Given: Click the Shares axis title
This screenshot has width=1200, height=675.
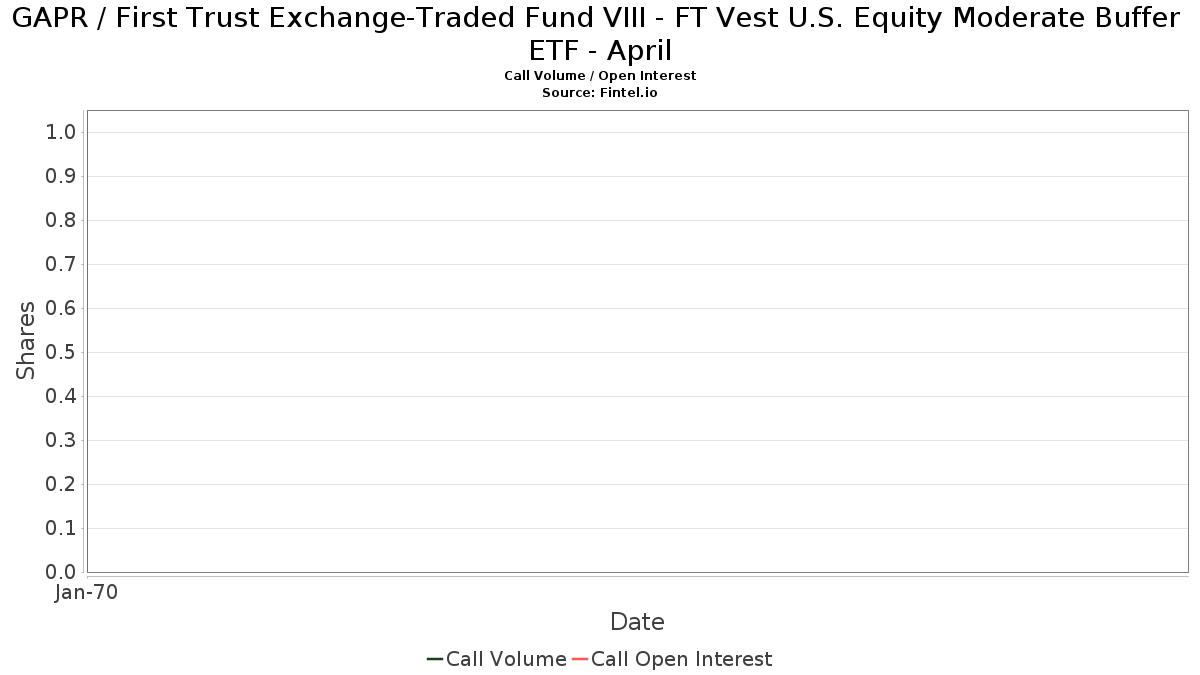Looking at the screenshot, I should pyautogui.click(x=26, y=340).
